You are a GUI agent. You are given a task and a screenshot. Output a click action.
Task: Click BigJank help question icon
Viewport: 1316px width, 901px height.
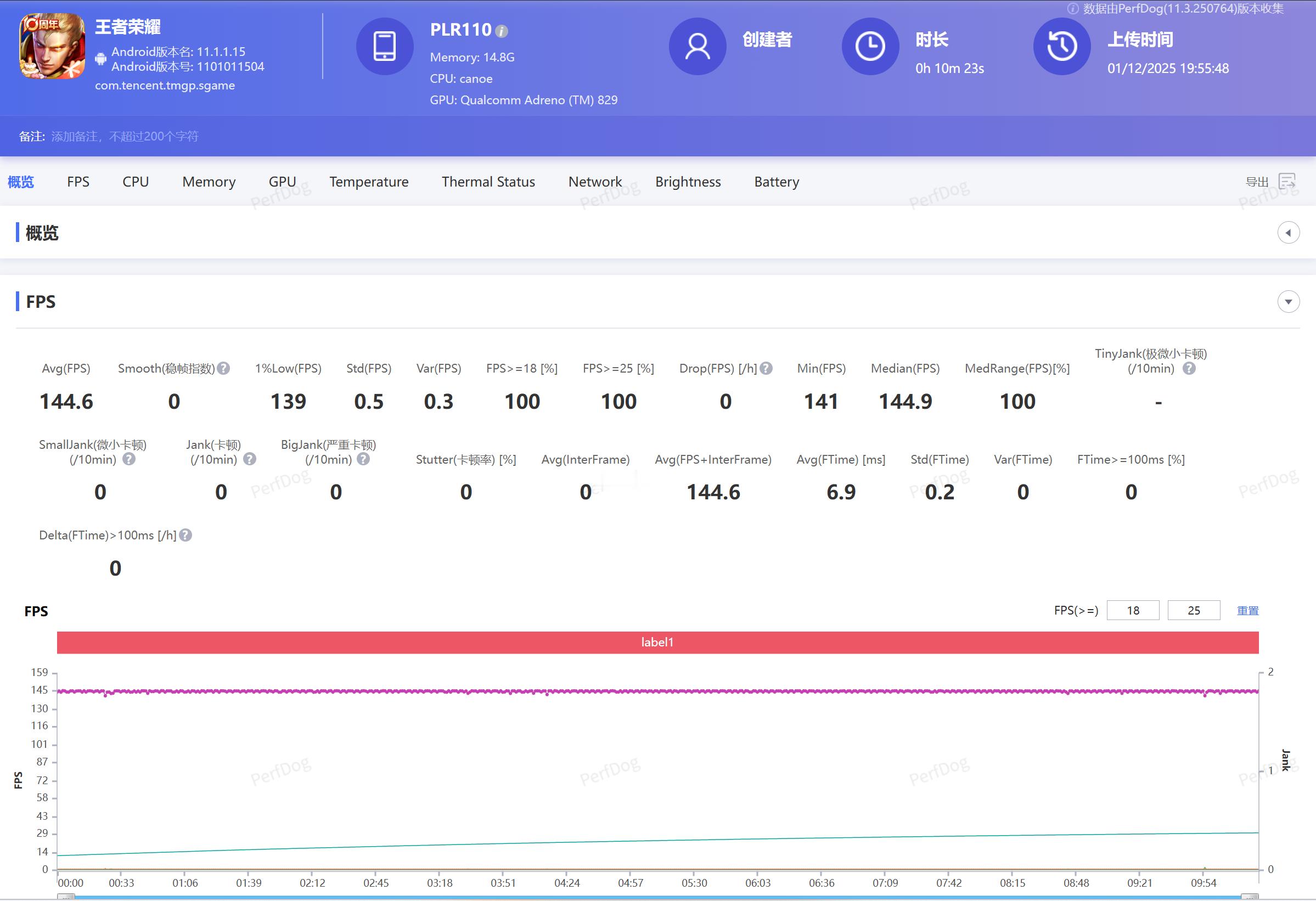(x=363, y=459)
